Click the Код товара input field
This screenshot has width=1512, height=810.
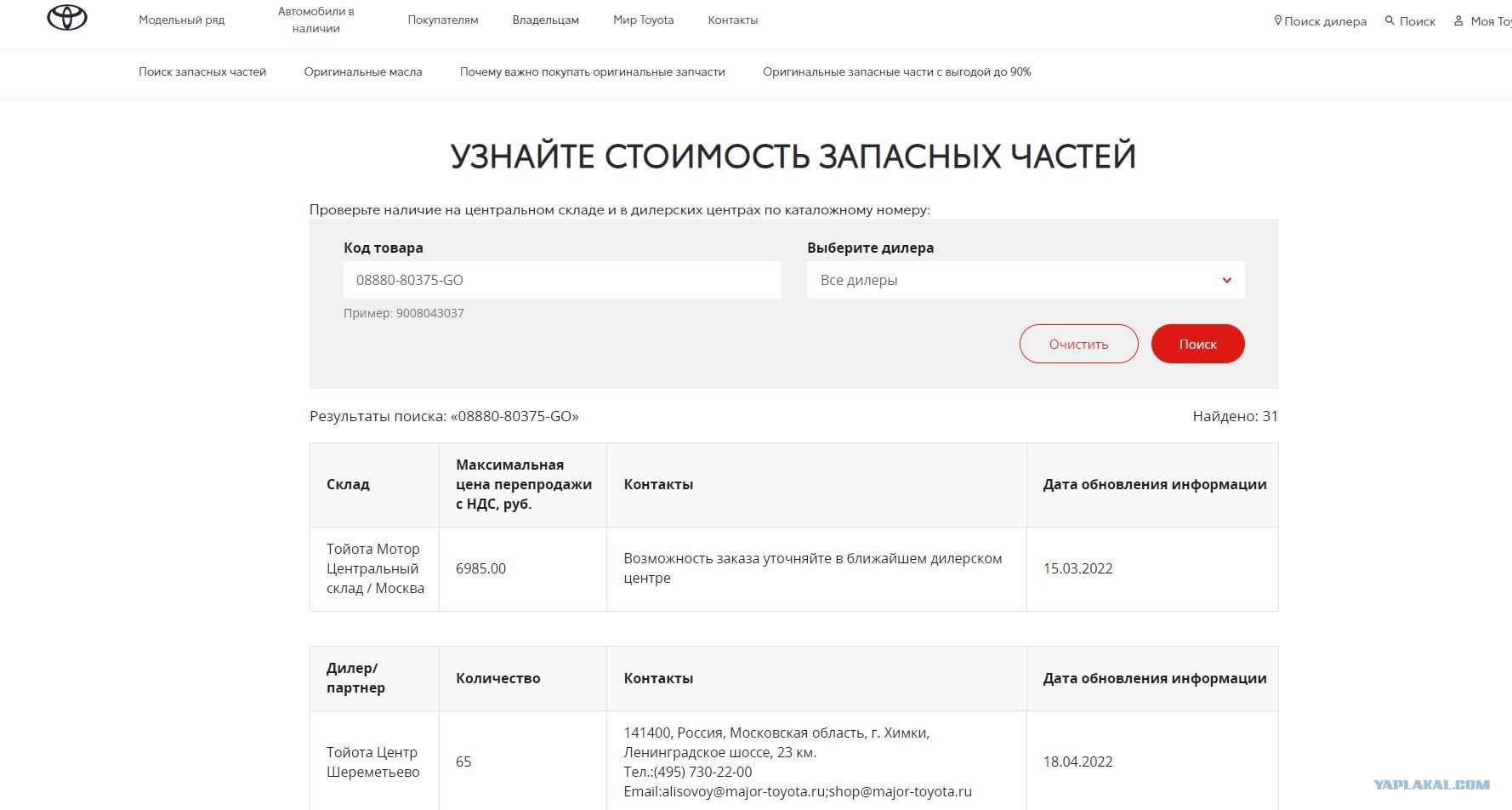pos(562,280)
